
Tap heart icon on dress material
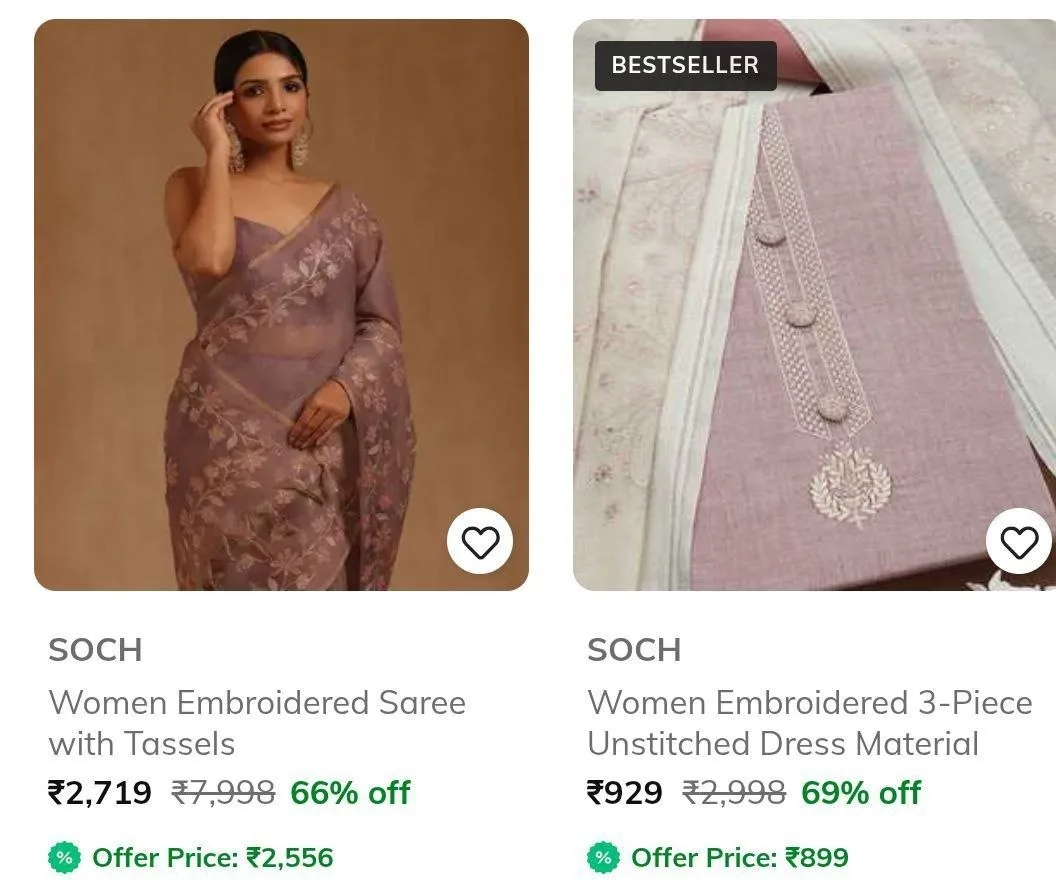click(x=1019, y=541)
